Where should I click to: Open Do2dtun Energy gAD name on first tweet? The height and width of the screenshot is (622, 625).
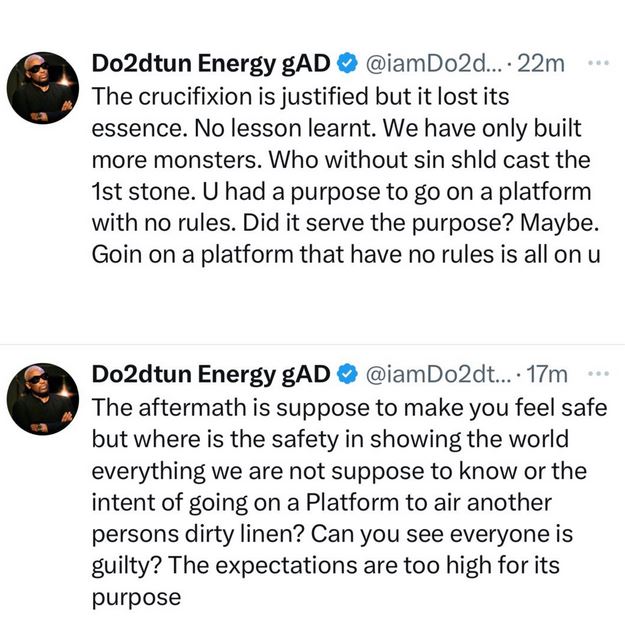(x=210, y=64)
